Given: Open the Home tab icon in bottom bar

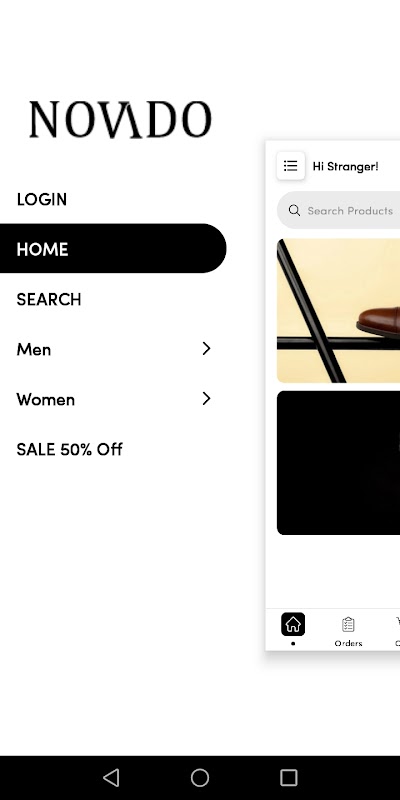Looking at the screenshot, I should coord(293,624).
